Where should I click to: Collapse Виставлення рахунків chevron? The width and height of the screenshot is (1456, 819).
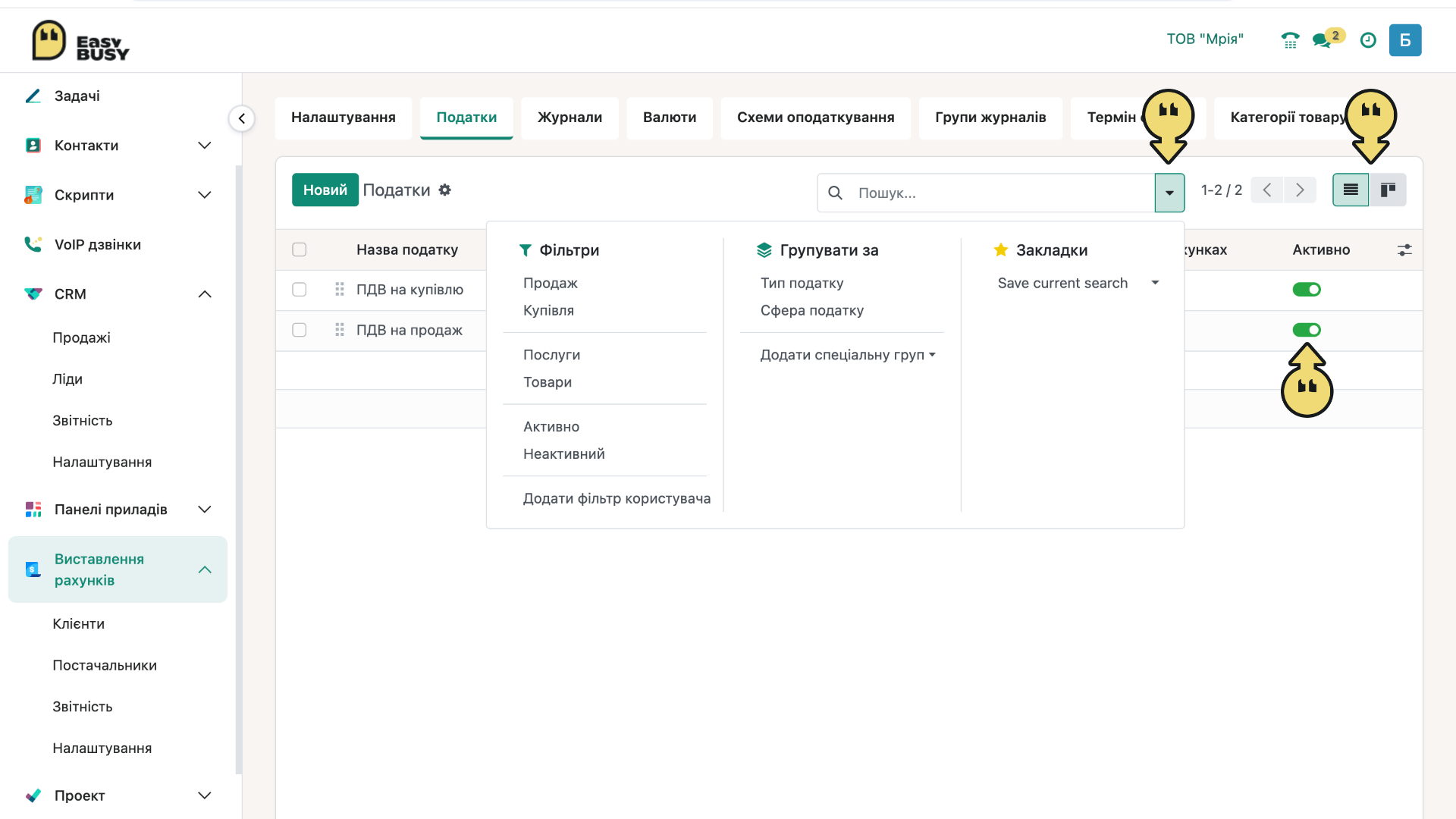[204, 570]
